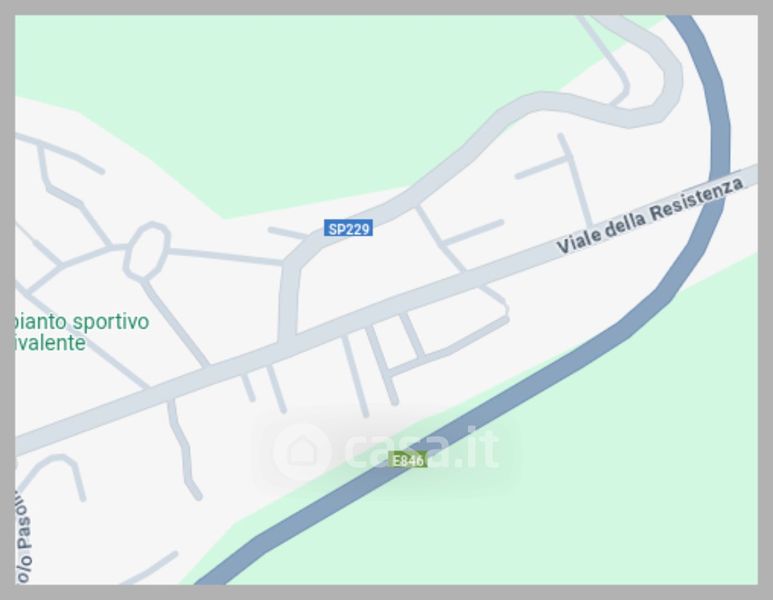Select the green sportivo polivalente place label
Image resolution: width=773 pixels, height=600 pixels.
81,332
